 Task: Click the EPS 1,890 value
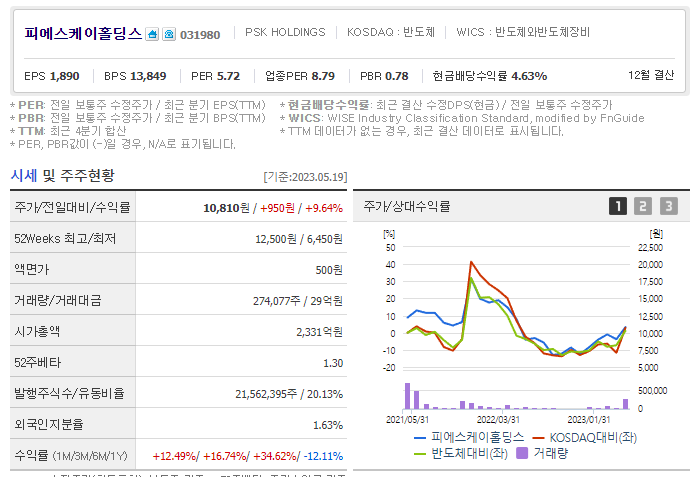point(52,76)
